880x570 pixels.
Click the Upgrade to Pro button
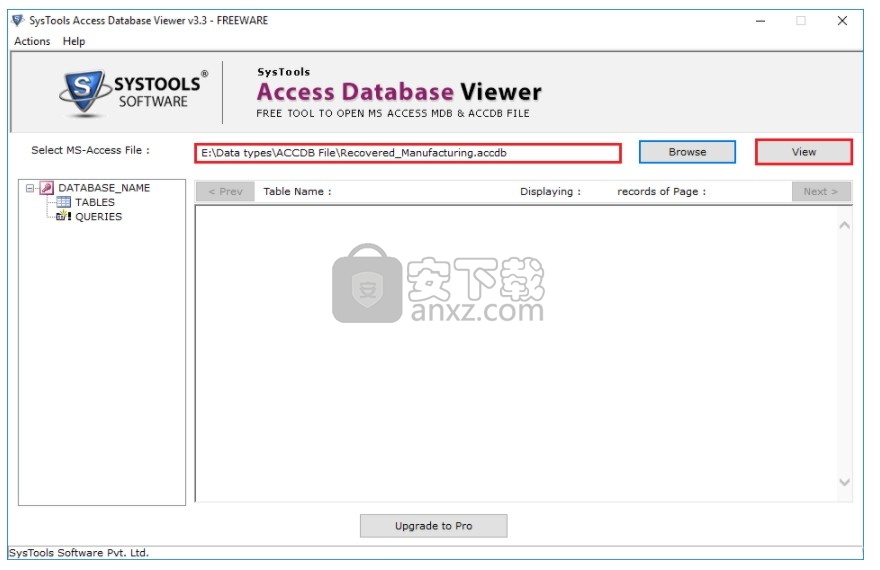coord(433,526)
